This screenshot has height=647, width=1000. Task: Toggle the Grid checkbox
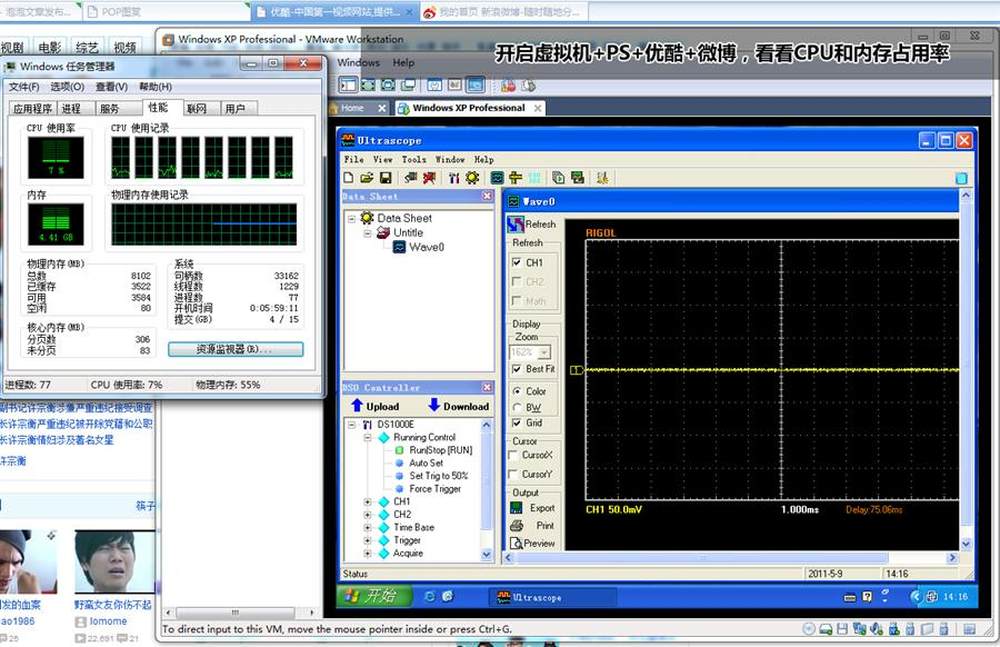(517, 422)
